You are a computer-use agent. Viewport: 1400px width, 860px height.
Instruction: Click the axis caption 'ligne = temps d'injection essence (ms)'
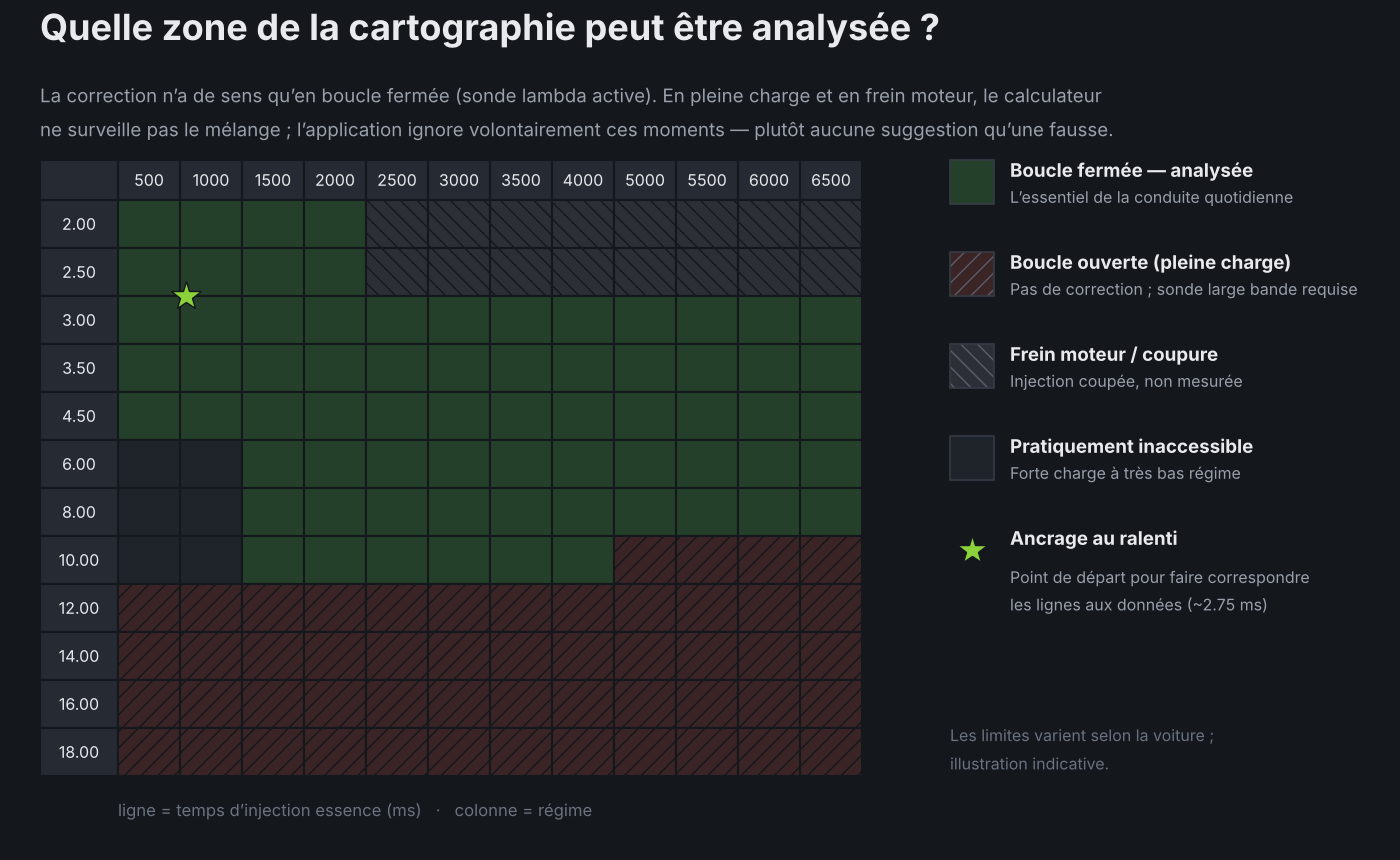point(269,810)
